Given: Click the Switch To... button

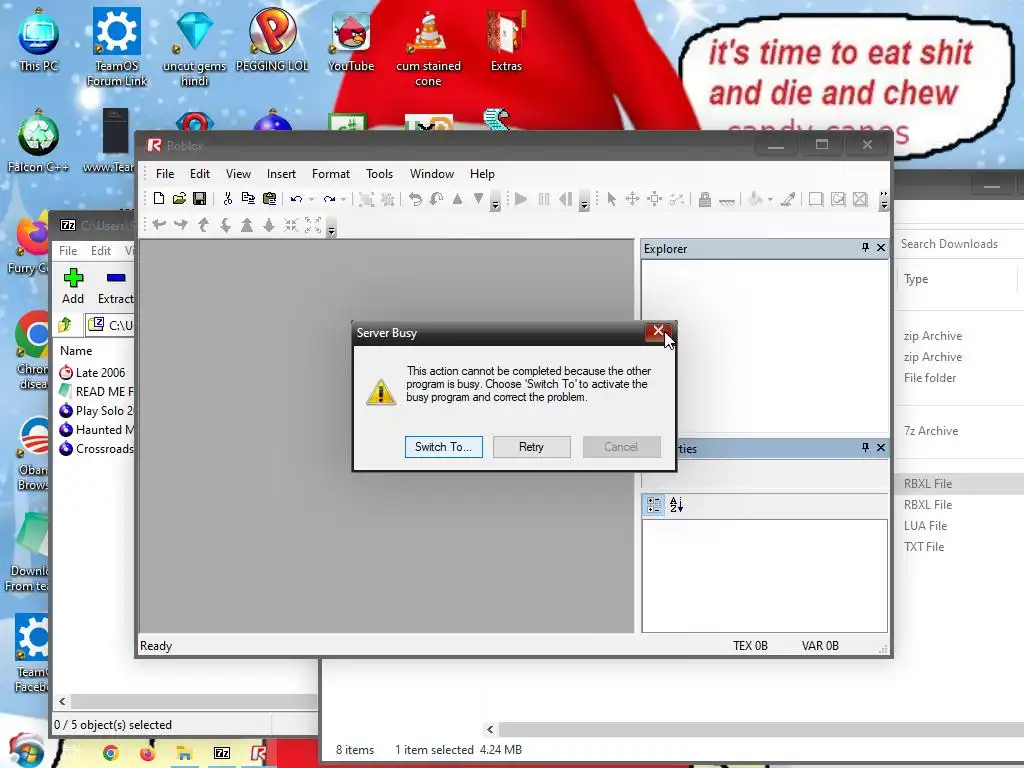Looking at the screenshot, I should tap(443, 447).
